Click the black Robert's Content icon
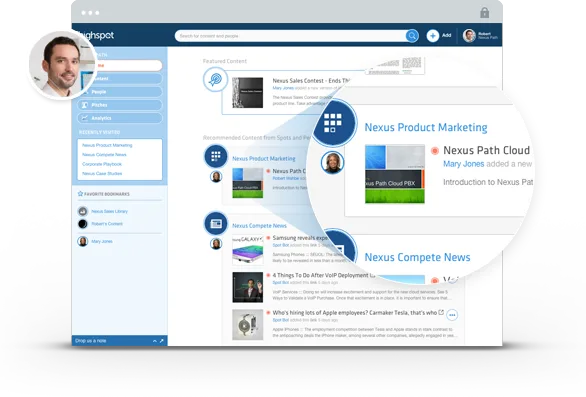 83,224
